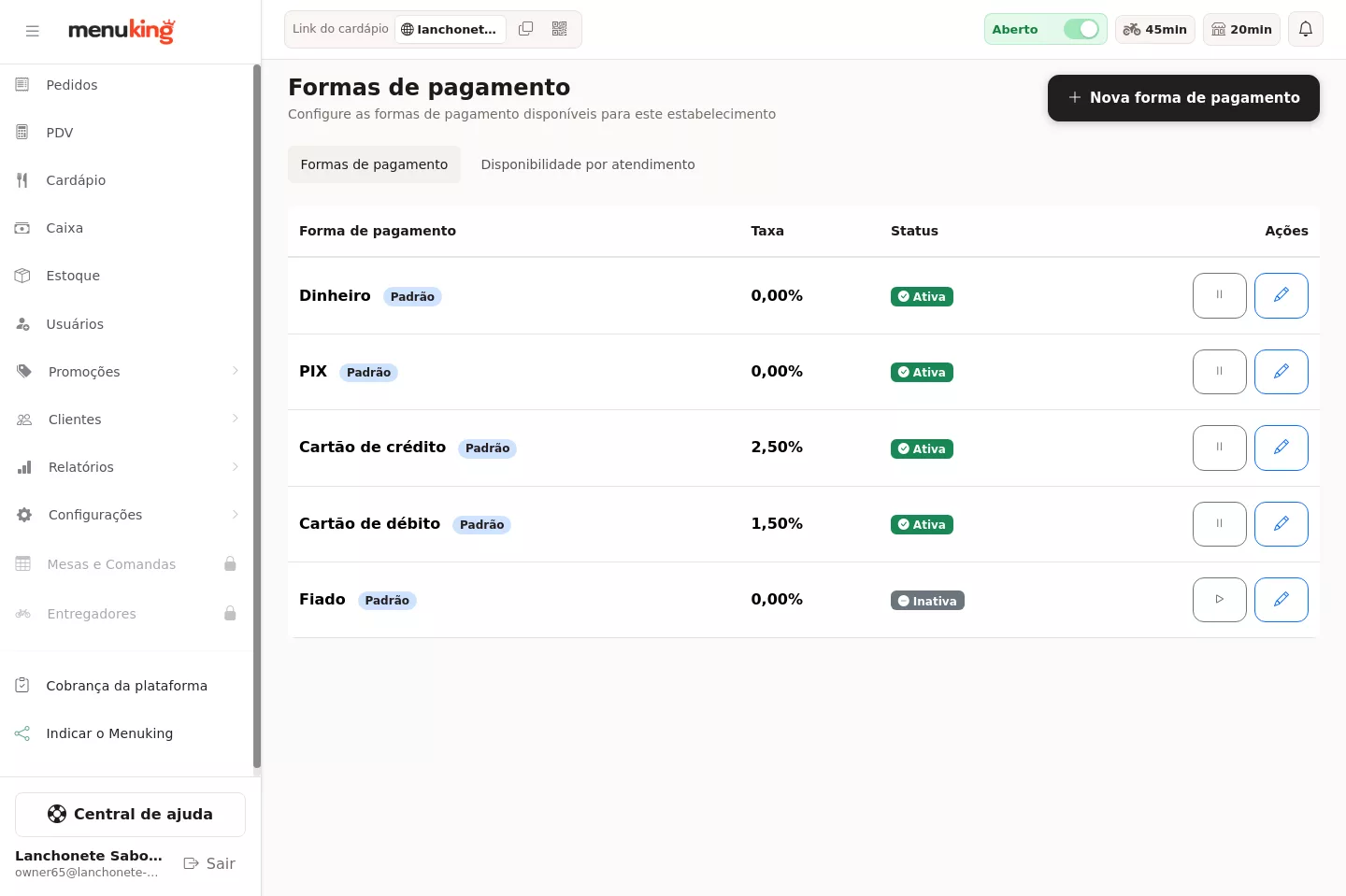Screen dimensions: 1346x896
Task: Open the QR code icon for menu link
Action: click(560, 29)
